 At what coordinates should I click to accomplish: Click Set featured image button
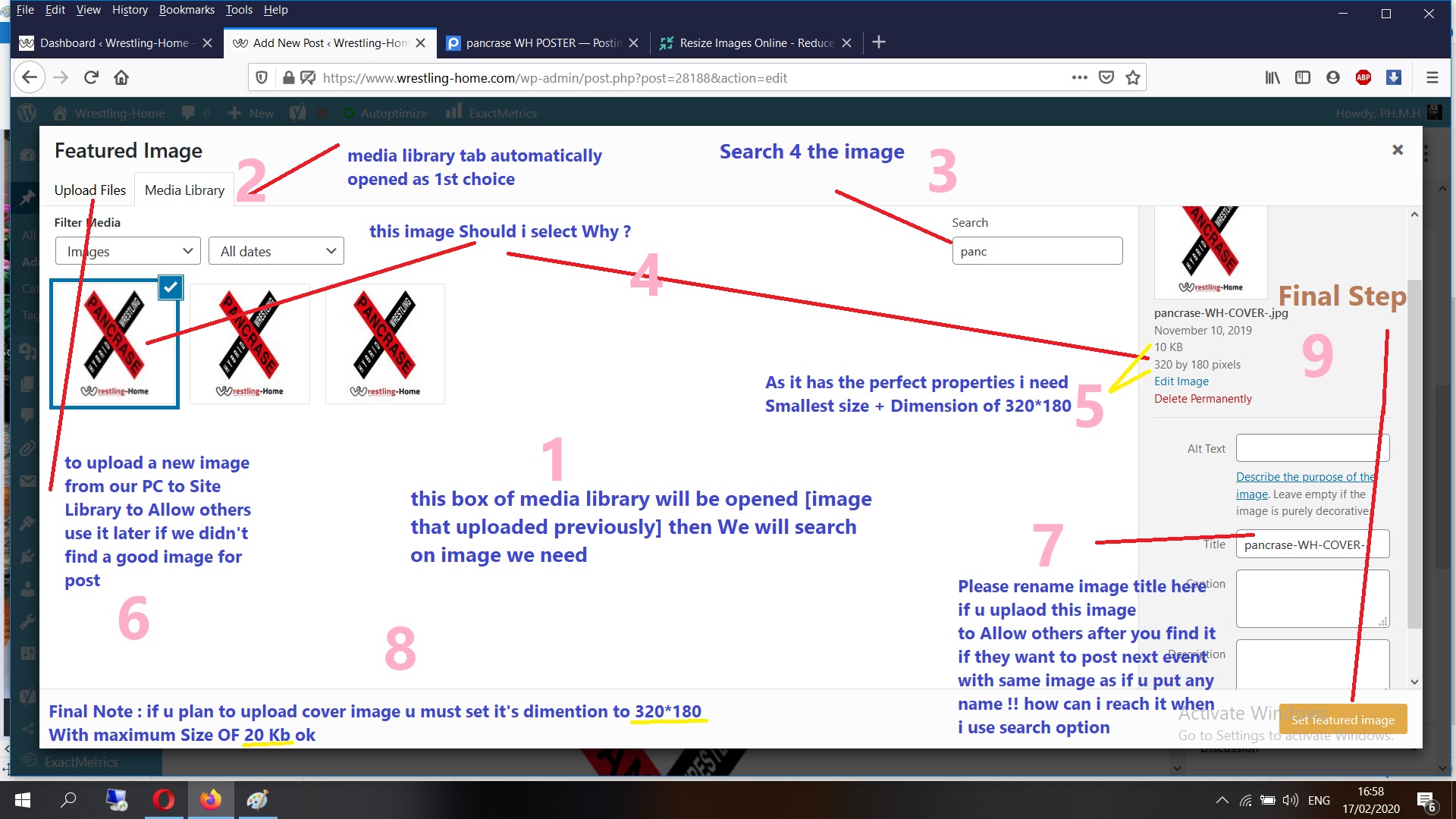pos(1342,719)
